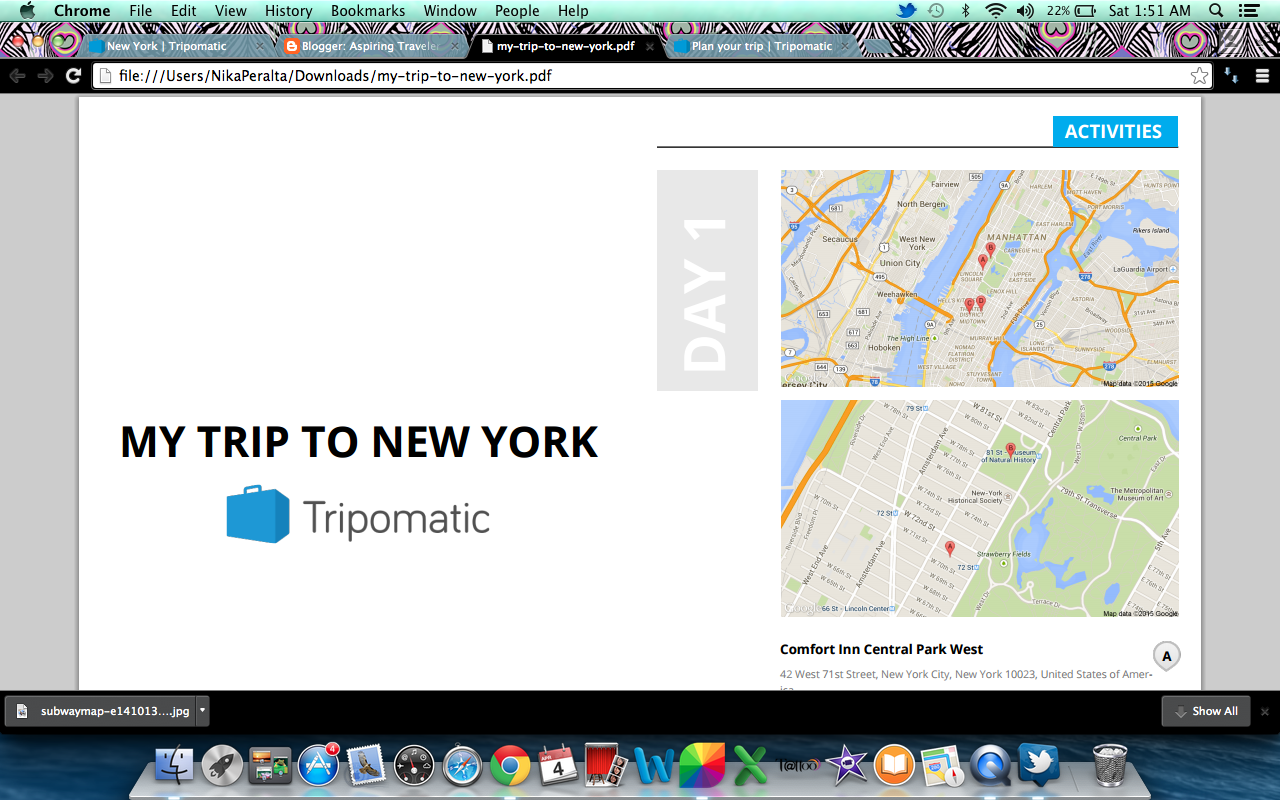Click Show All downloads button
1280x800 pixels.
(1205, 711)
